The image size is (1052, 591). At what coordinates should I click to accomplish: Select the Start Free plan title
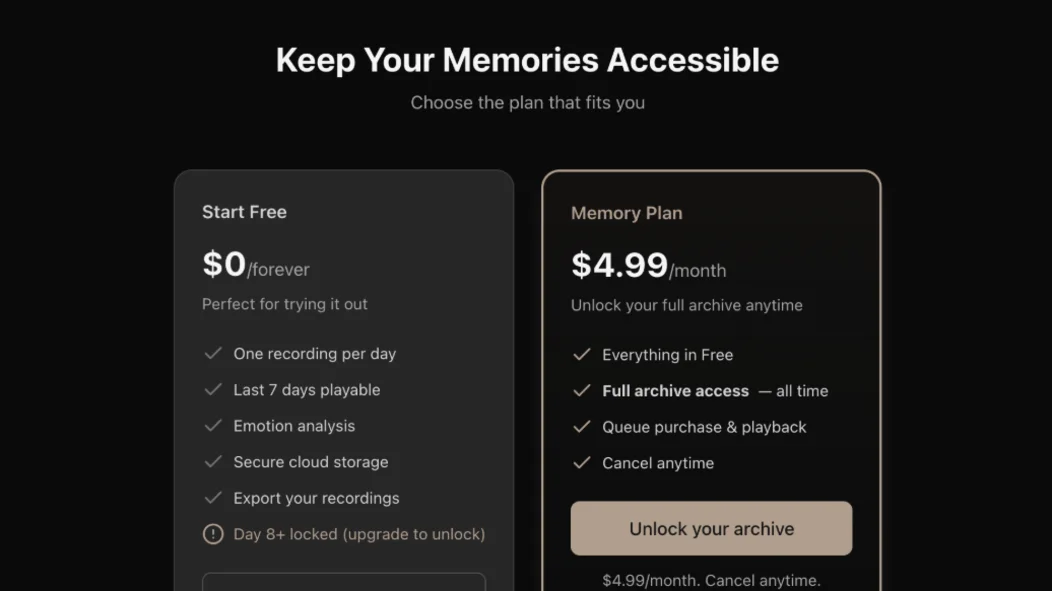click(x=244, y=212)
